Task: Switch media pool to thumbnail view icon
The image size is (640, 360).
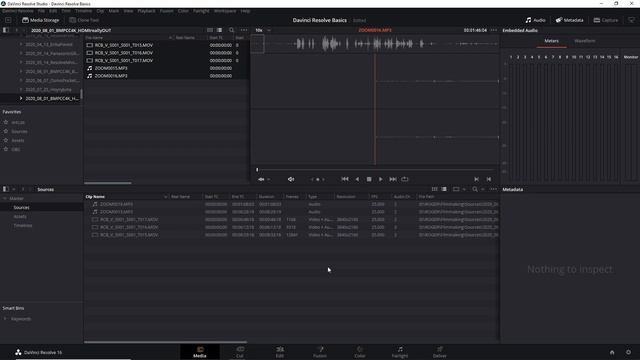Action: point(435,189)
